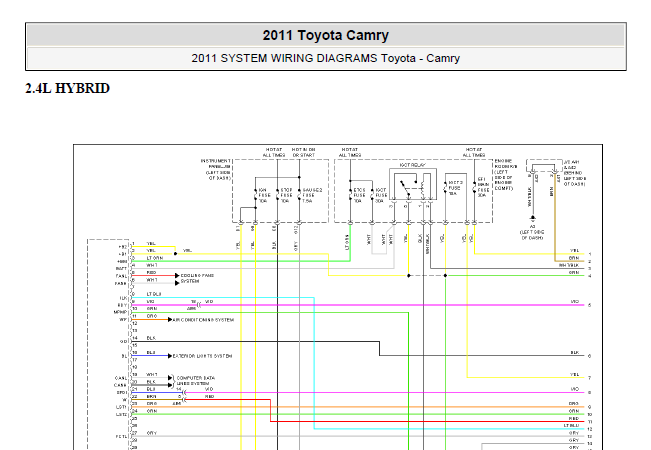This screenshot has width=651, height=450.
Task: Click 'EXTERIOR LIGHTS SYSTEM' reference label
Action: pyautogui.click(x=202, y=356)
